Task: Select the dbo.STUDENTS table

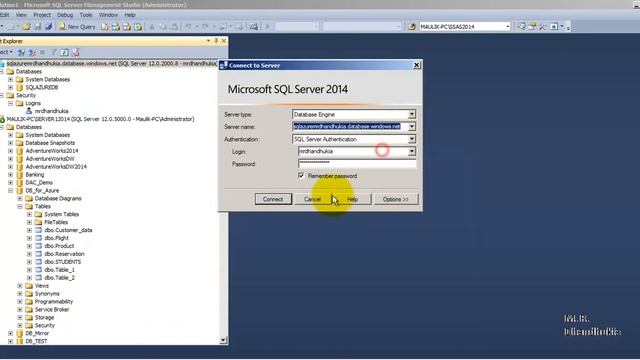Action: click(x=62, y=262)
